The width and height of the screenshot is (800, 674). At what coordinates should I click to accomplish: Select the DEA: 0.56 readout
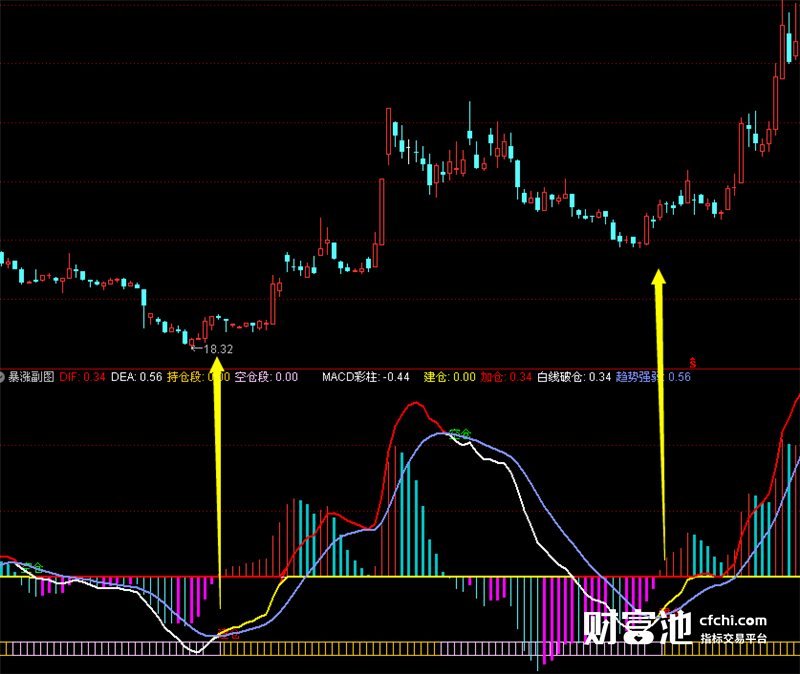136,377
